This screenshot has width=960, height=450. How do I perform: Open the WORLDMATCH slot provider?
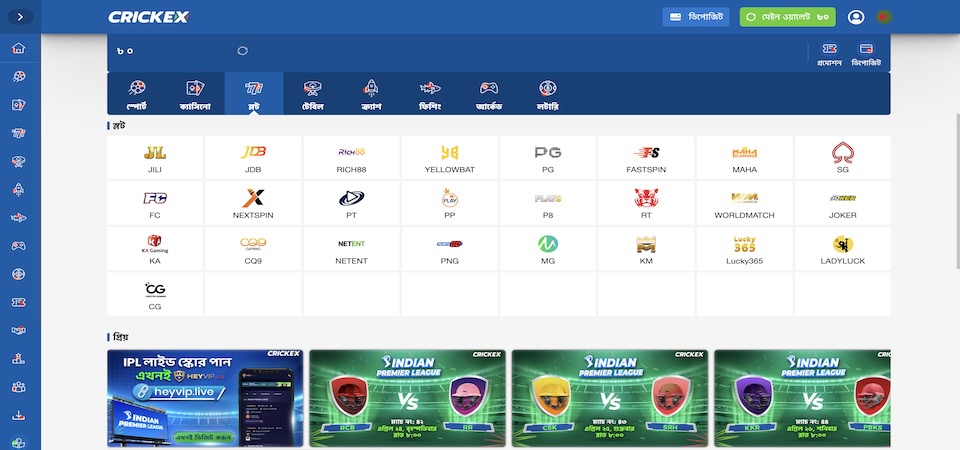[744, 203]
